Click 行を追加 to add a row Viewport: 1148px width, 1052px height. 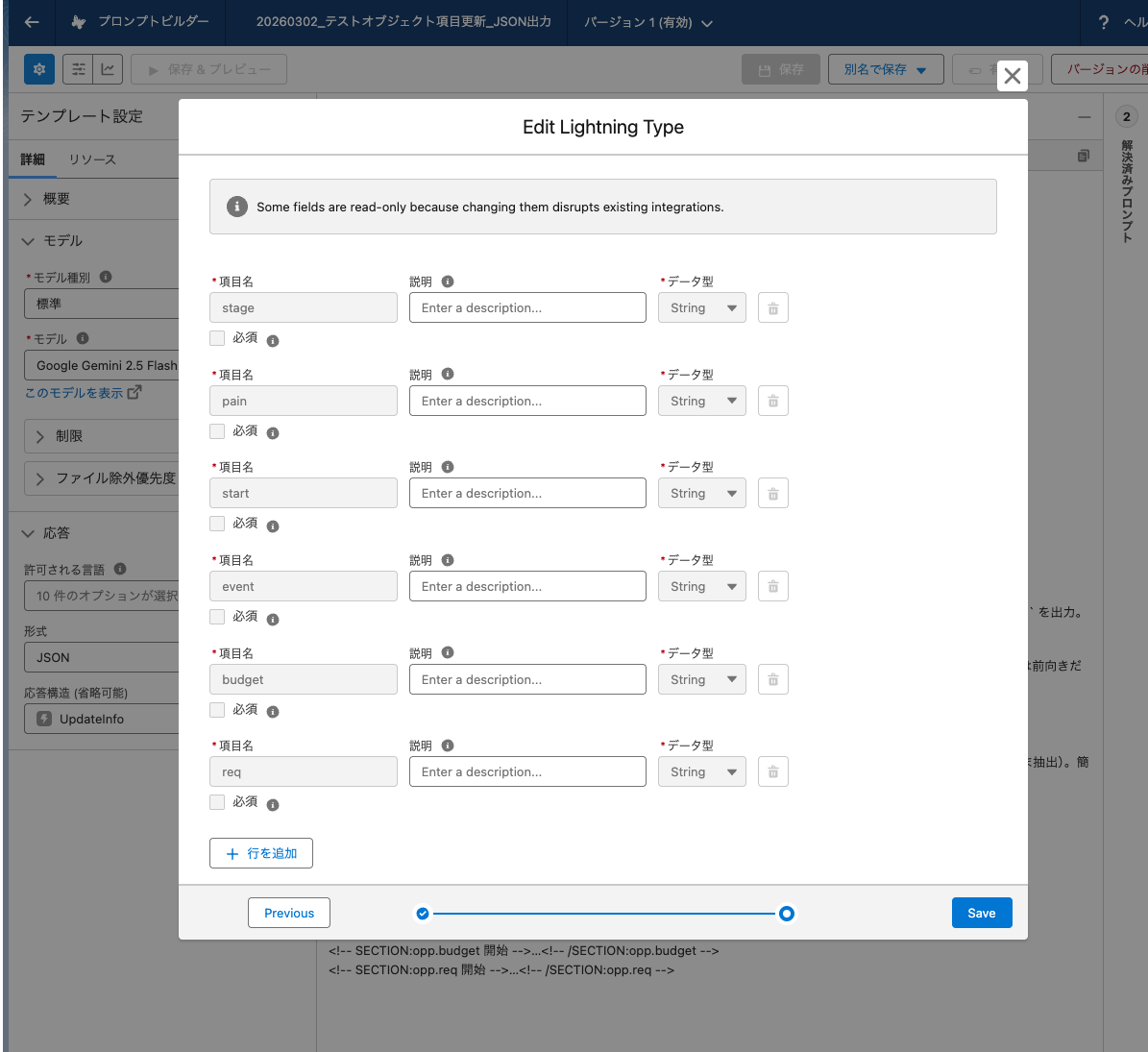pyautogui.click(x=261, y=853)
